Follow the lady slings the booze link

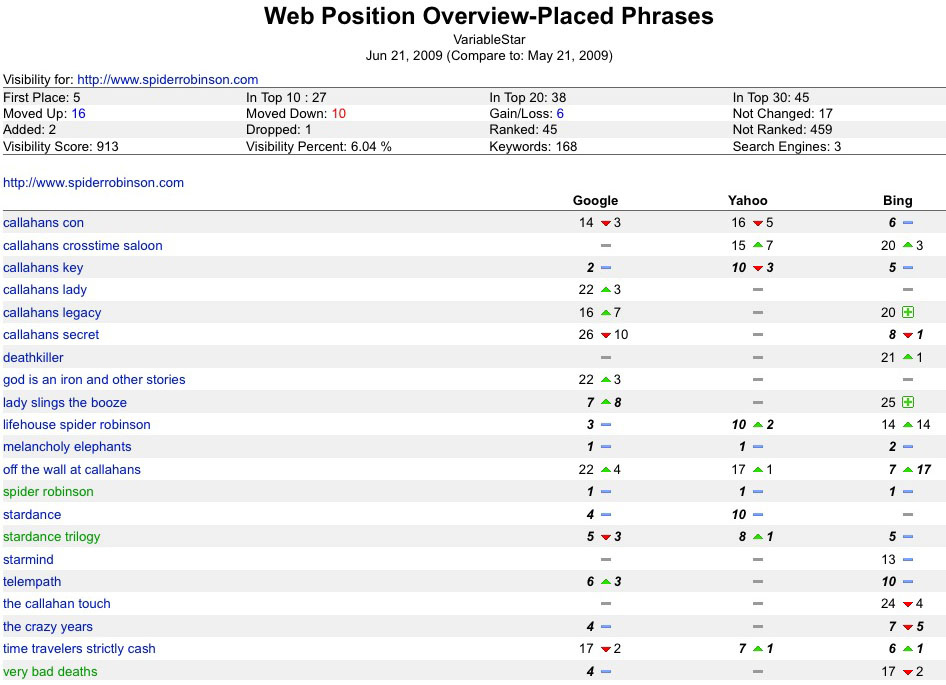tap(65, 403)
